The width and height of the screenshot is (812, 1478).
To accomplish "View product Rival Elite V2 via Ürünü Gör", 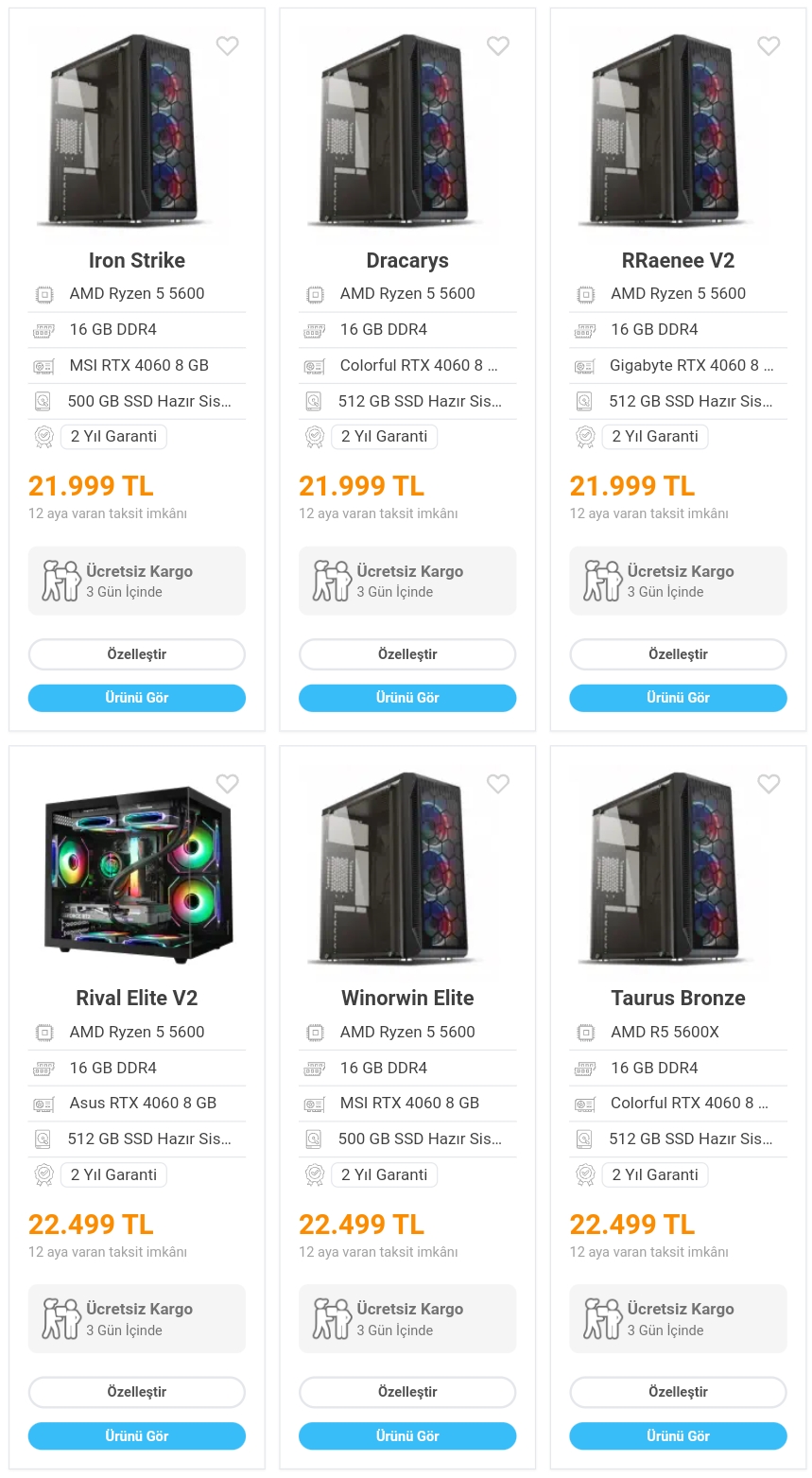I will pos(137,1435).
